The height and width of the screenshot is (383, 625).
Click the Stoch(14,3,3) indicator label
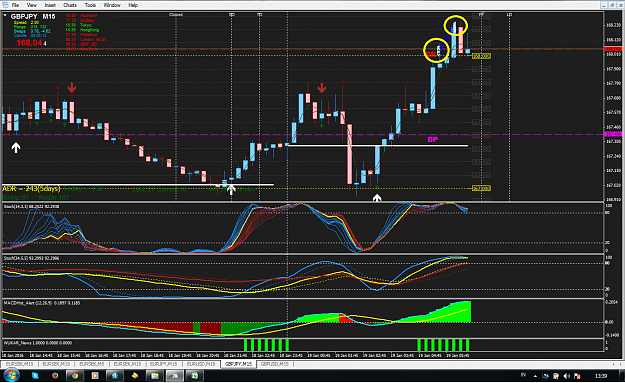point(31,207)
